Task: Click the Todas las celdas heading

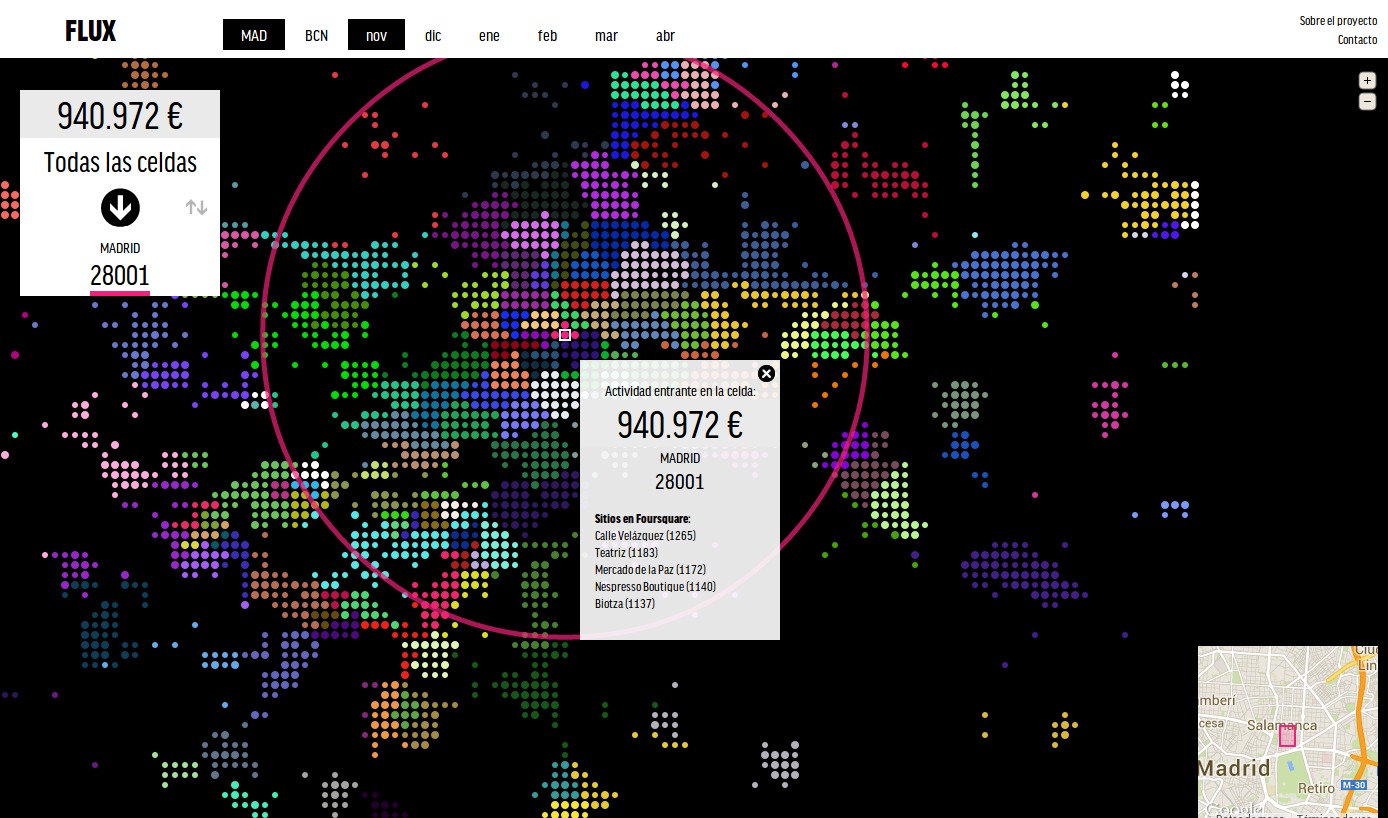Action: pyautogui.click(x=120, y=162)
